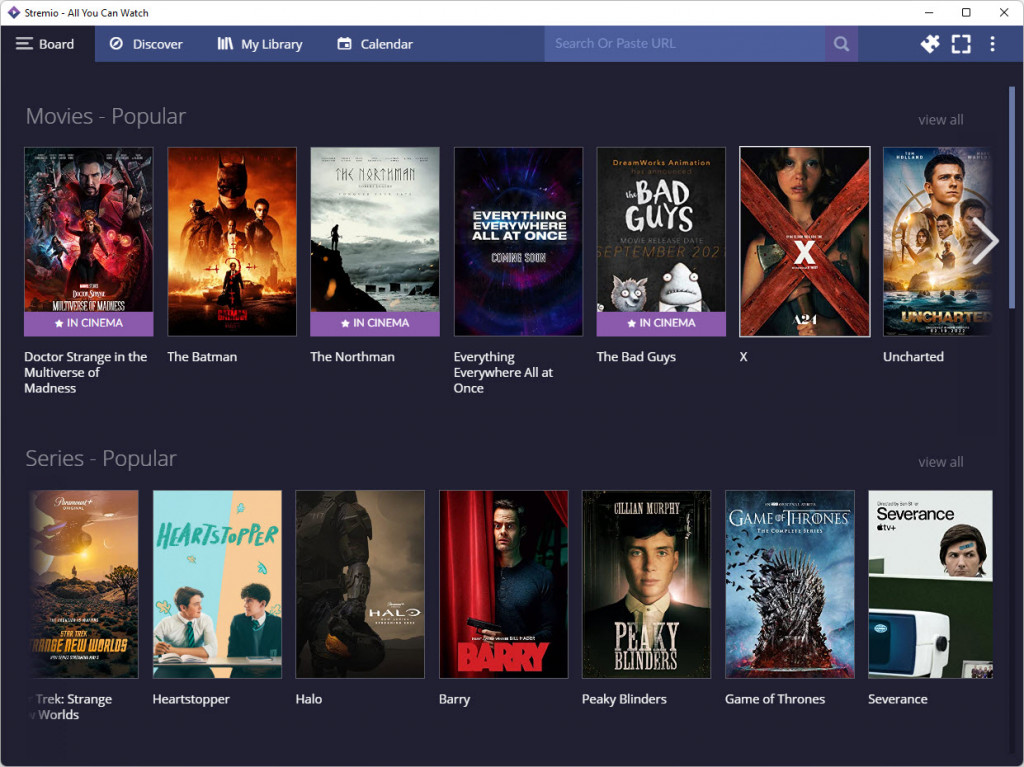
Task: Click the title text 'Uncharted'
Action: 913,357
